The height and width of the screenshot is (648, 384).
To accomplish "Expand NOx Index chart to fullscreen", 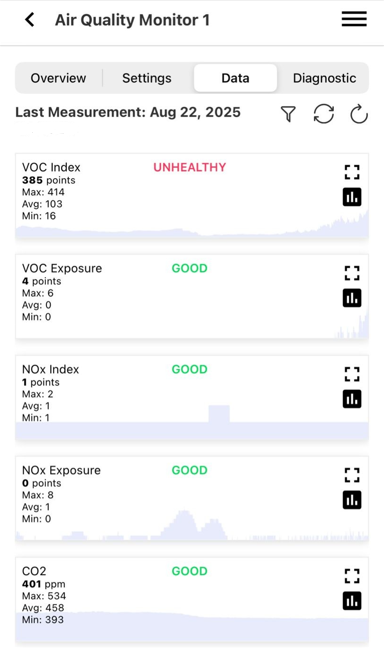I will point(352,374).
